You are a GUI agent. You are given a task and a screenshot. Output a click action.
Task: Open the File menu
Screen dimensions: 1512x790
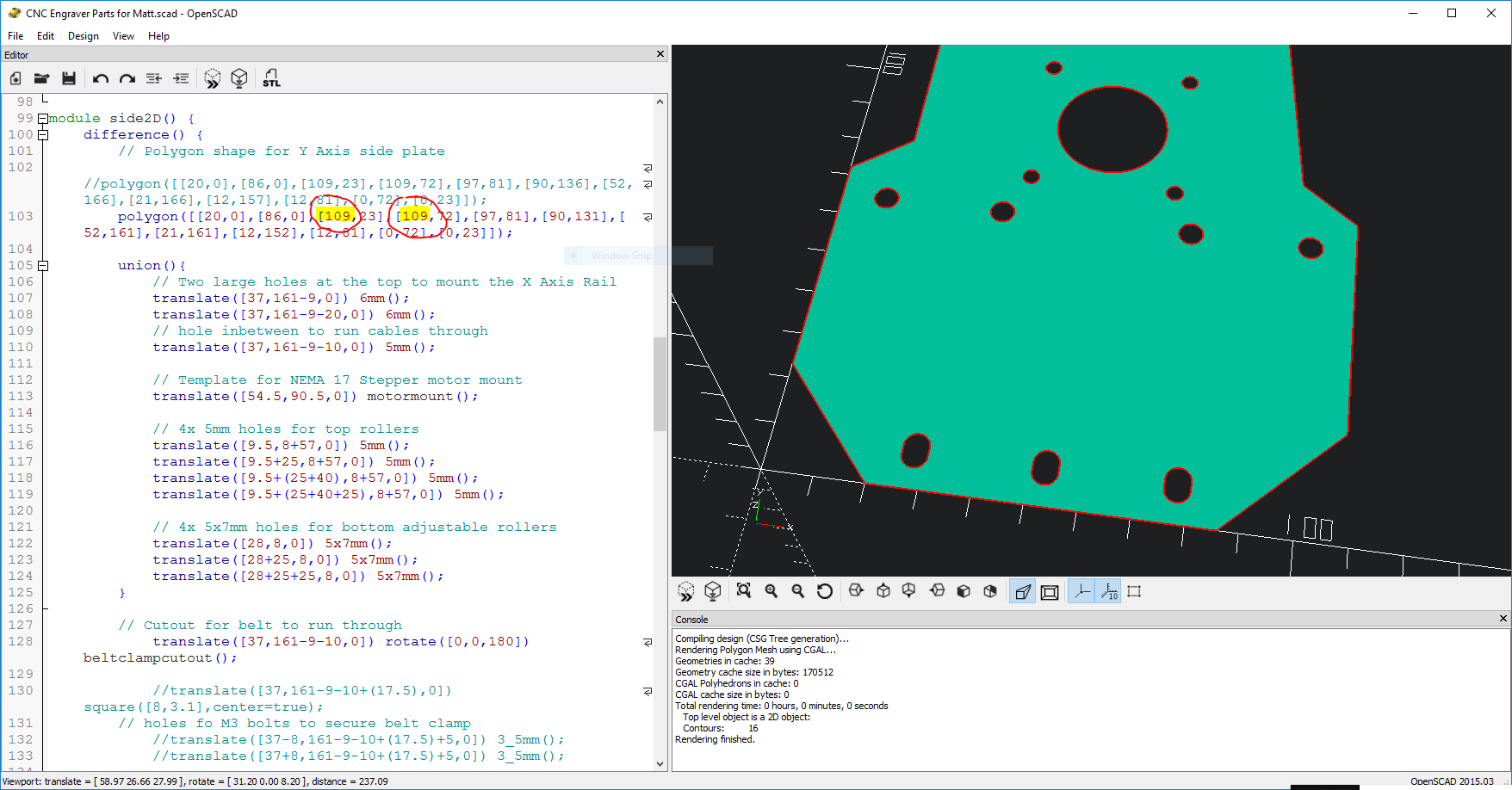pos(15,36)
